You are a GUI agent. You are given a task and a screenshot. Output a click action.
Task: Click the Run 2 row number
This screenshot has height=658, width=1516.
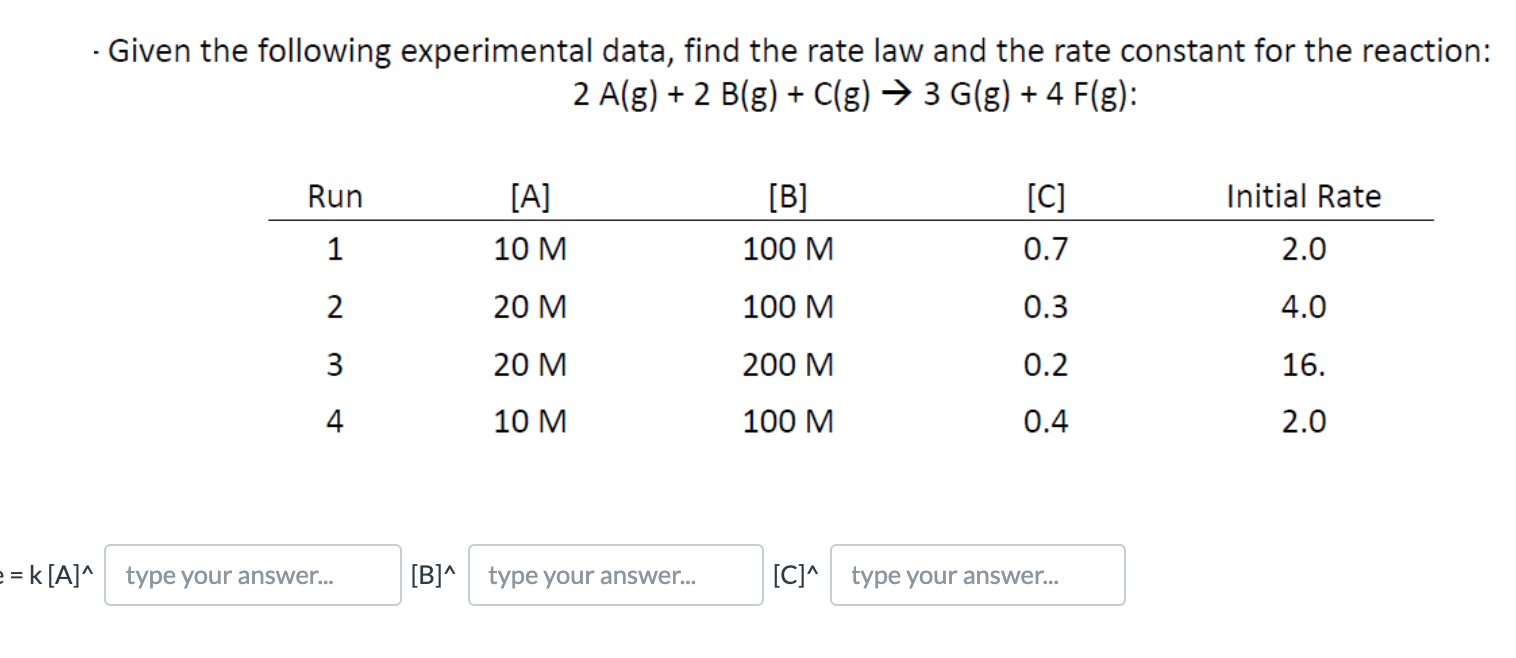[333, 307]
